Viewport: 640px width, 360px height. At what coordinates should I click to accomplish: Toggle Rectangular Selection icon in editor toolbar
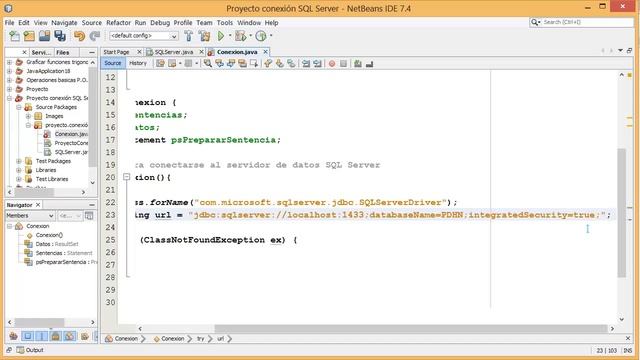coord(254,63)
